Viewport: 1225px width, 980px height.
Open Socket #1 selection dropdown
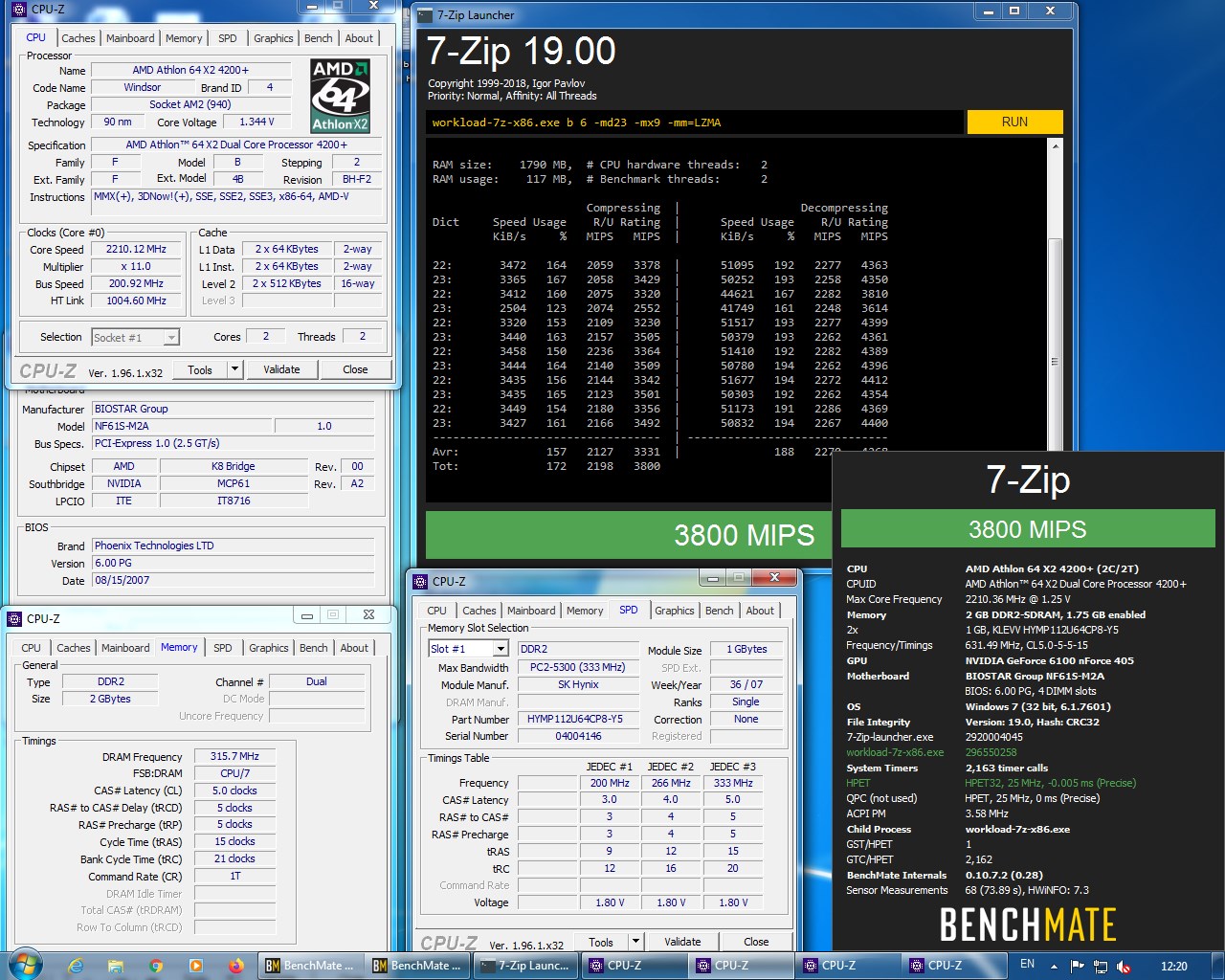(x=170, y=337)
